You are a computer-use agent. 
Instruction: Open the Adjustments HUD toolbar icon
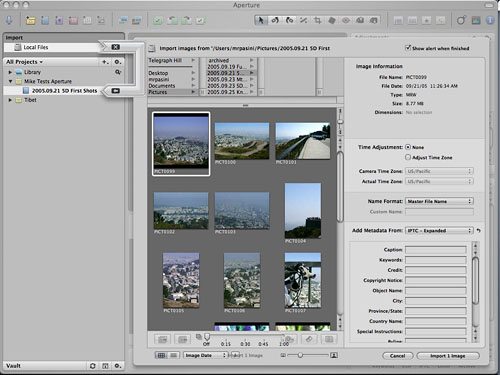pos(476,20)
